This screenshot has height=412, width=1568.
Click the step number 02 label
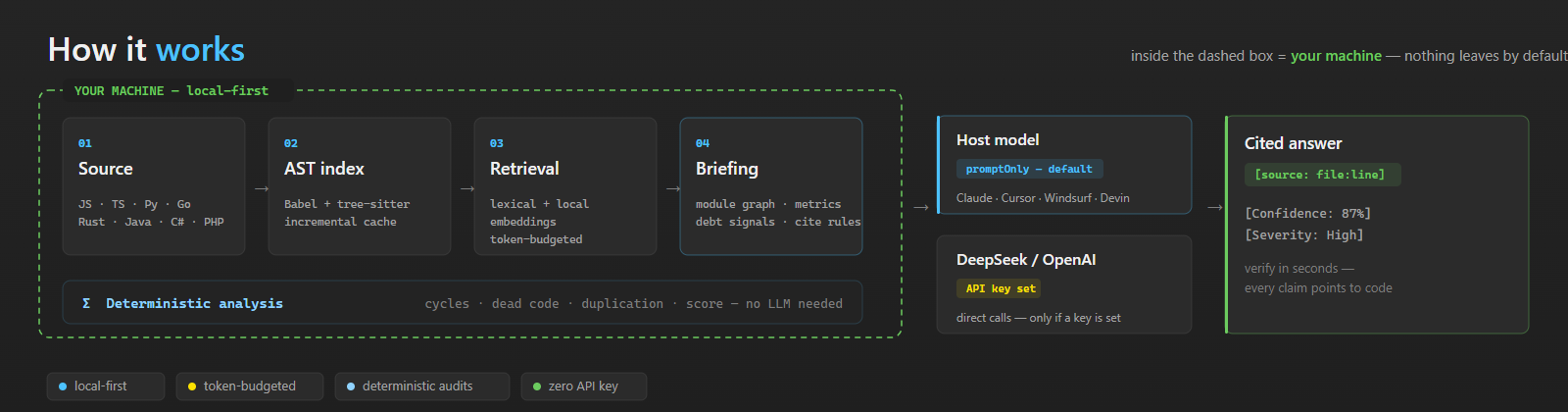pos(291,143)
